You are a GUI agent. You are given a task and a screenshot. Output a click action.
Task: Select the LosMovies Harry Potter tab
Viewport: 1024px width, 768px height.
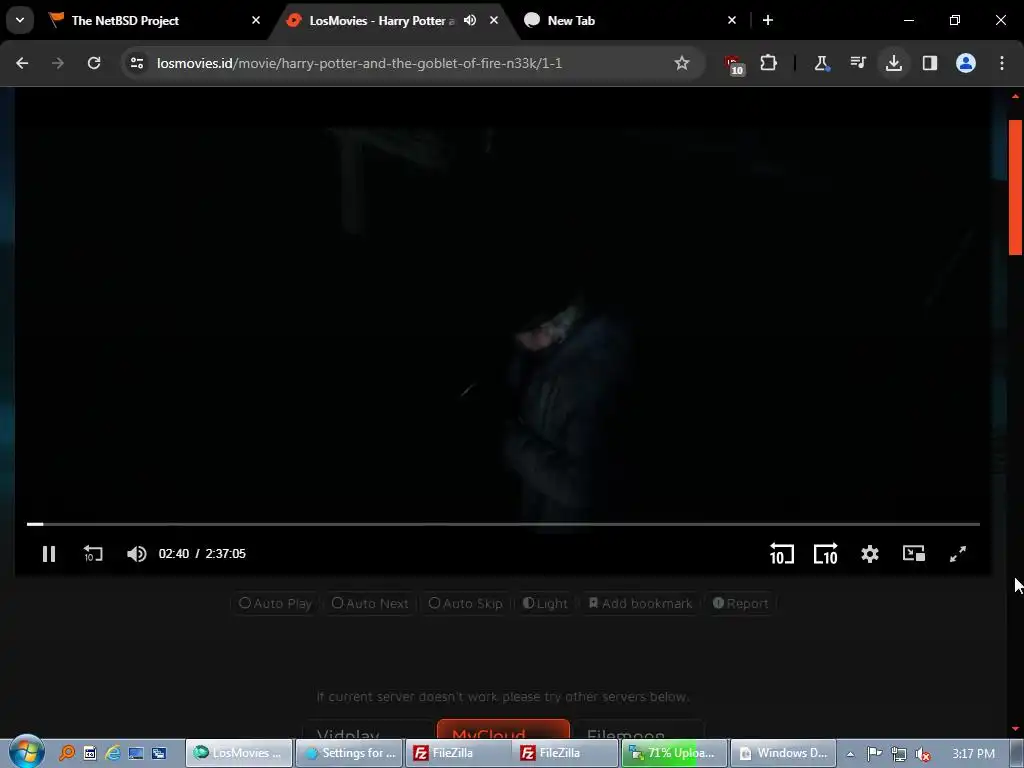(381, 20)
